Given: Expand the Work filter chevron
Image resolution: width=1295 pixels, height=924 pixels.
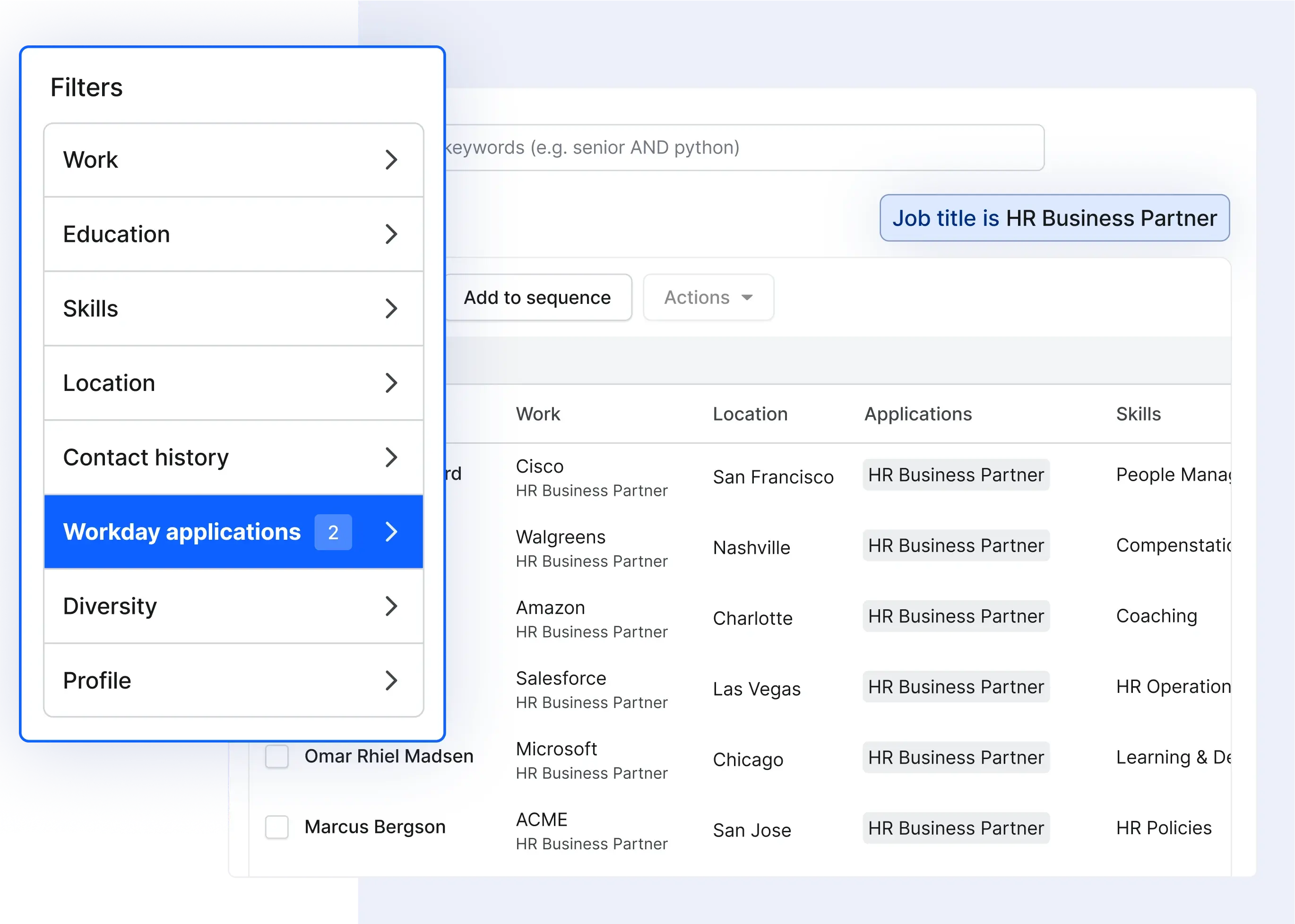Looking at the screenshot, I should (391, 160).
